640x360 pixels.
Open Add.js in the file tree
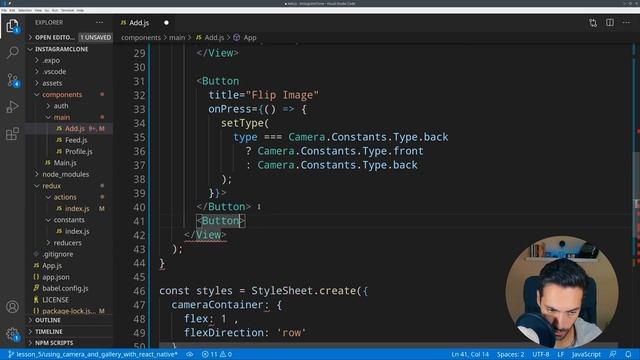pyautogui.click(x=70, y=129)
